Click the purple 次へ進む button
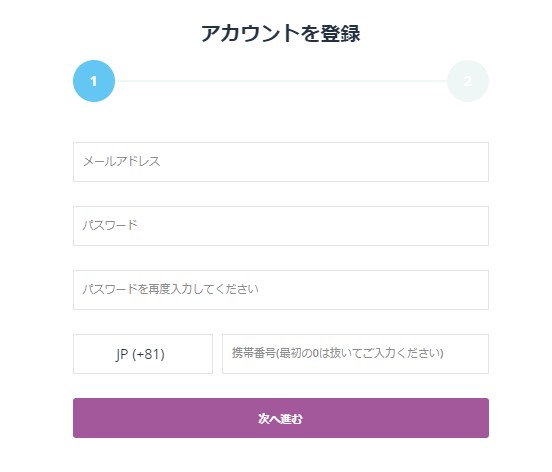Viewport: 552px width, 472px height. (281, 418)
